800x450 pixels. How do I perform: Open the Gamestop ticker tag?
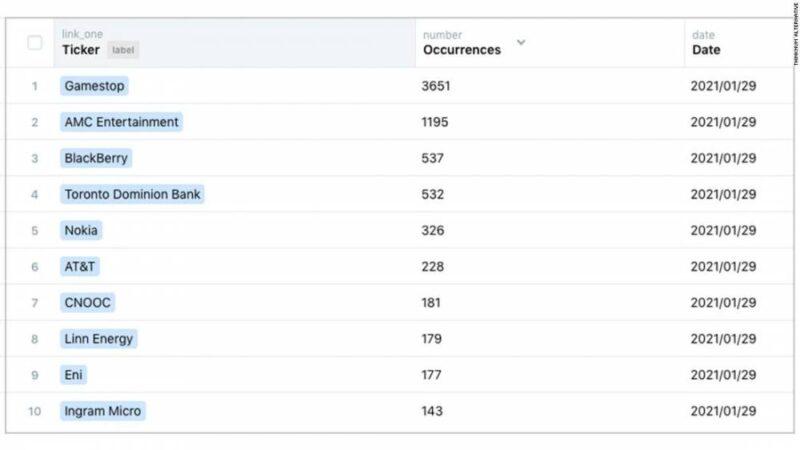pos(94,86)
